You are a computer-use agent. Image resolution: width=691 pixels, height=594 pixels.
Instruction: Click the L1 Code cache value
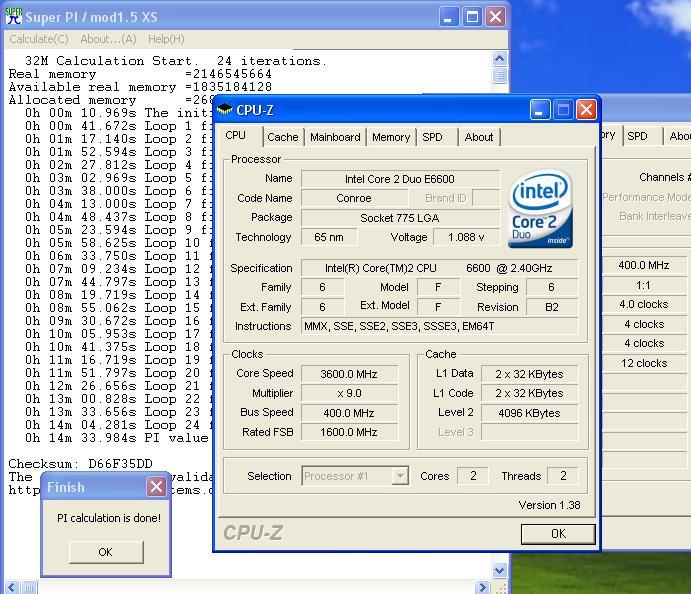tap(529, 393)
